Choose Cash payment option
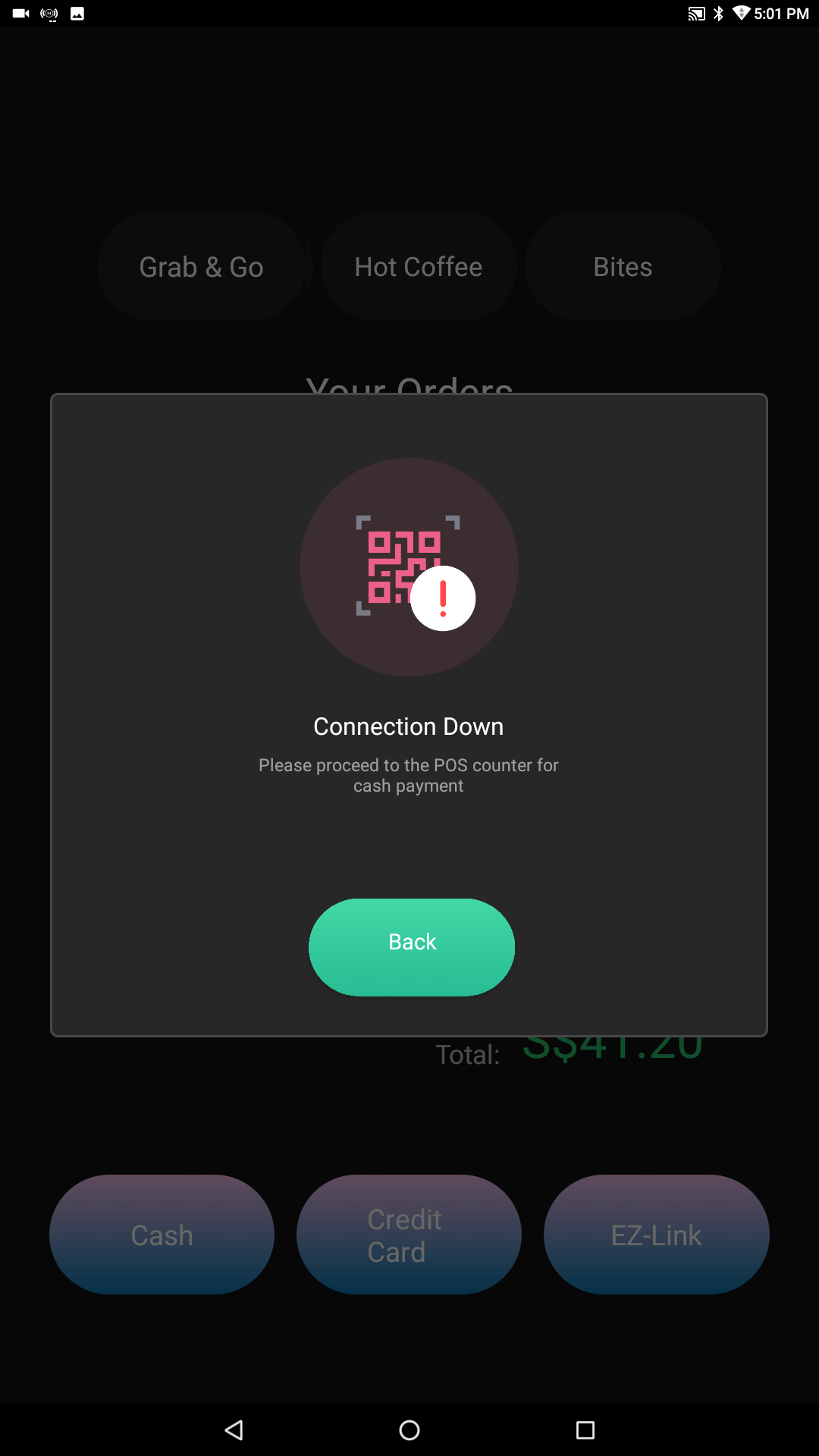819x1456 pixels. tap(162, 1235)
